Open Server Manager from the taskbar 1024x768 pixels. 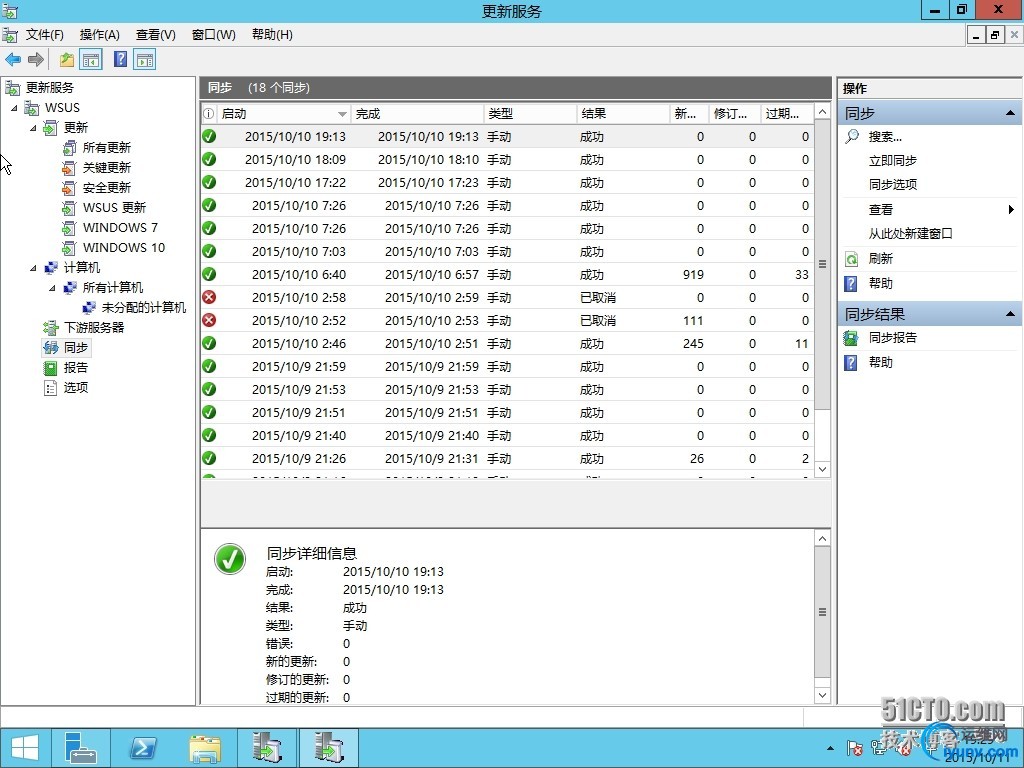[81, 748]
